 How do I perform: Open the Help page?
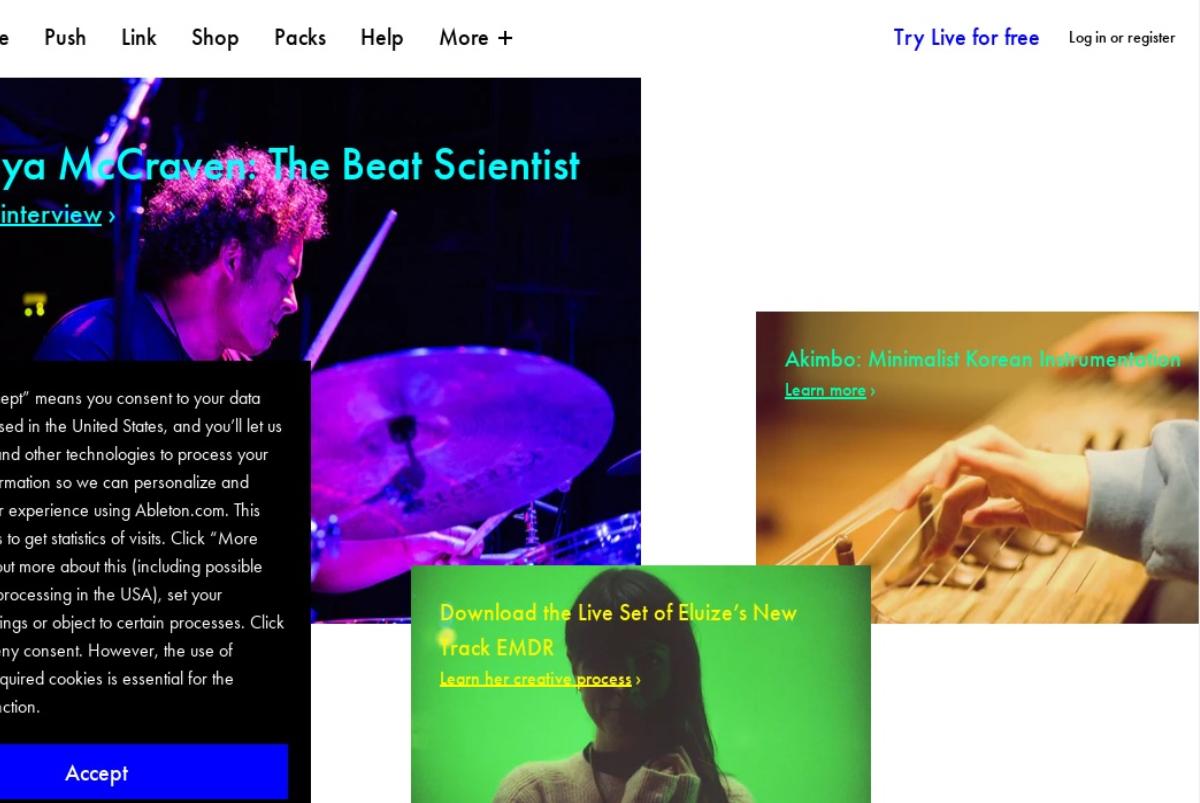[x=382, y=37]
